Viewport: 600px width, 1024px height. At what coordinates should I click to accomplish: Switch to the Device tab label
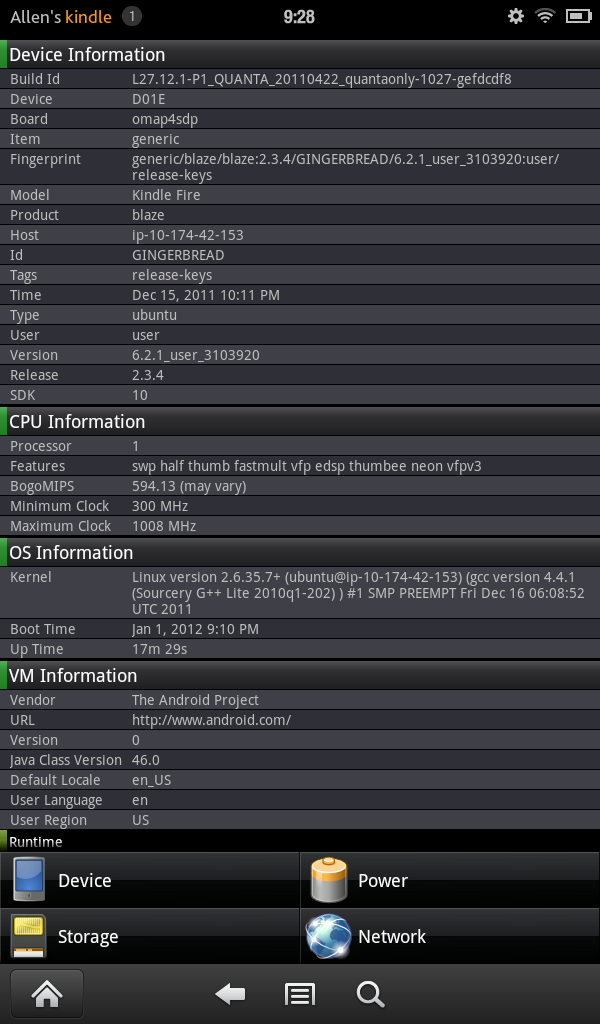(x=85, y=881)
